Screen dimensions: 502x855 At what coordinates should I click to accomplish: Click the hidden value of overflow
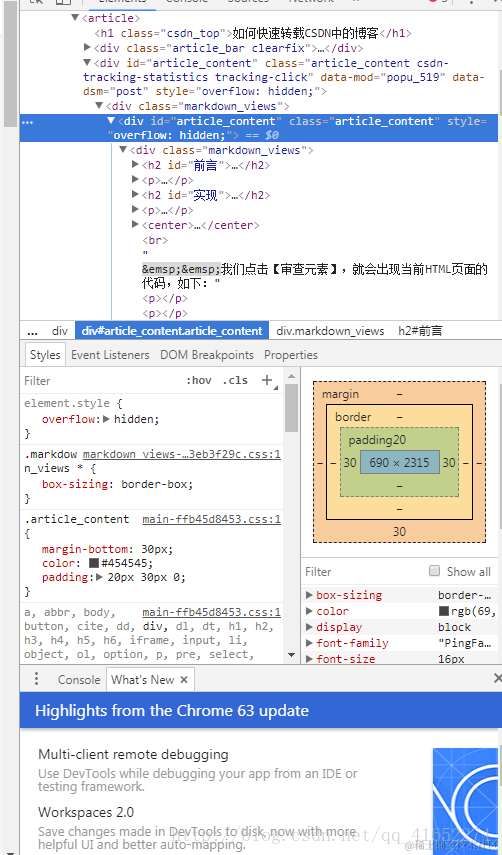point(134,419)
